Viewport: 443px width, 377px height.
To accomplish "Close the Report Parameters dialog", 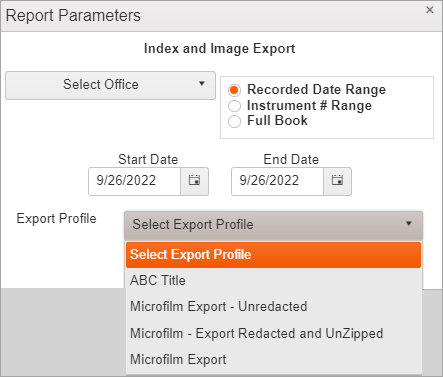I will tap(430, 10).
